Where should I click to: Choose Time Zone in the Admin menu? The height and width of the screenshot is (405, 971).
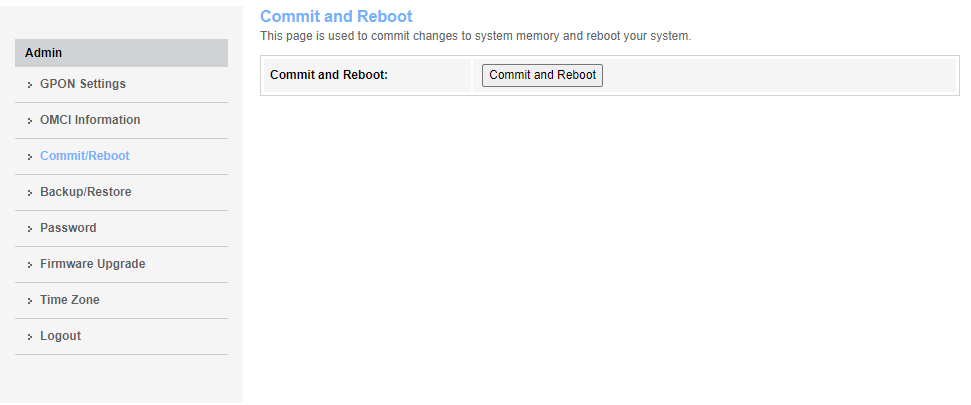click(x=70, y=300)
